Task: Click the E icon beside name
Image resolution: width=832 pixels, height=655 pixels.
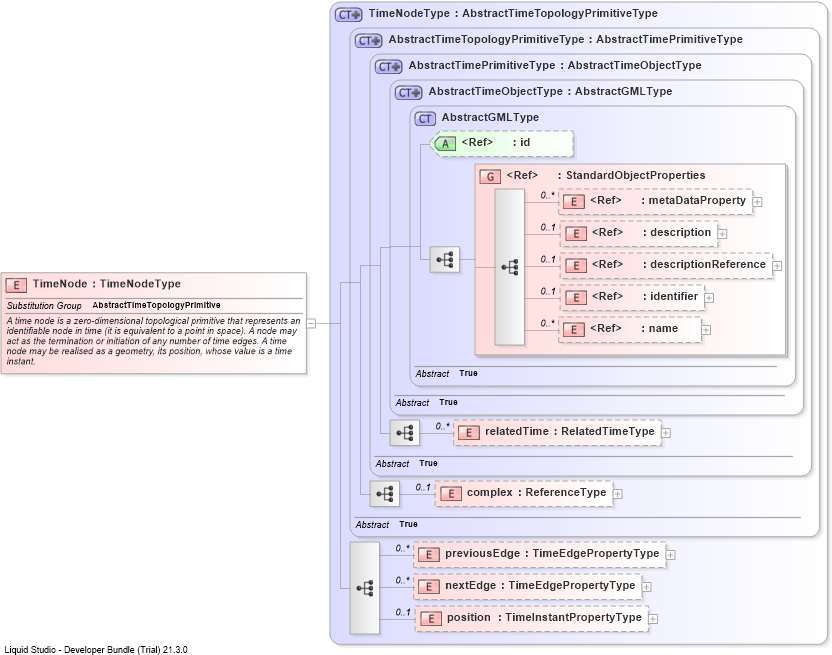Action: (x=574, y=330)
